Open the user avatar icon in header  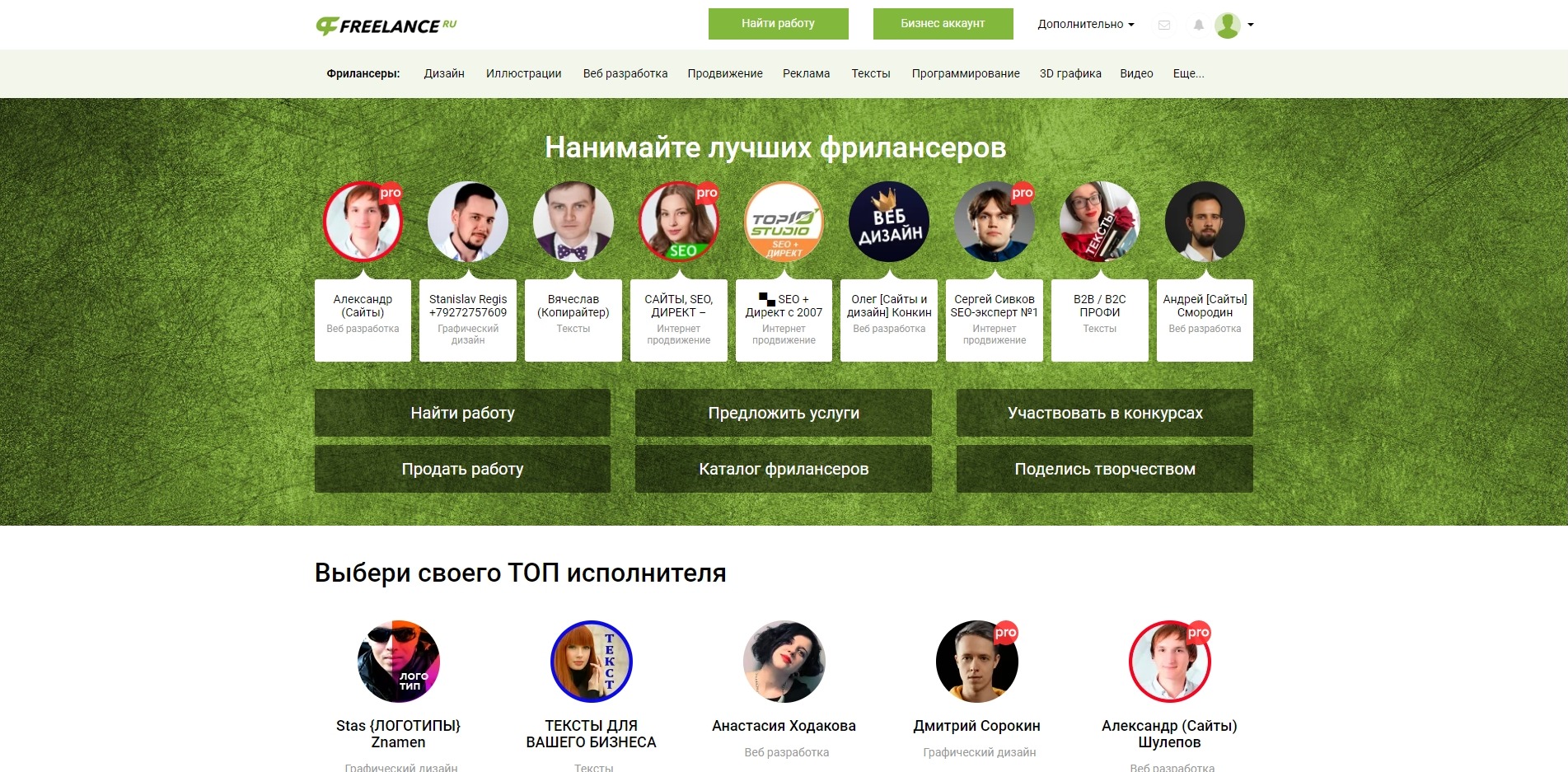[x=1228, y=25]
